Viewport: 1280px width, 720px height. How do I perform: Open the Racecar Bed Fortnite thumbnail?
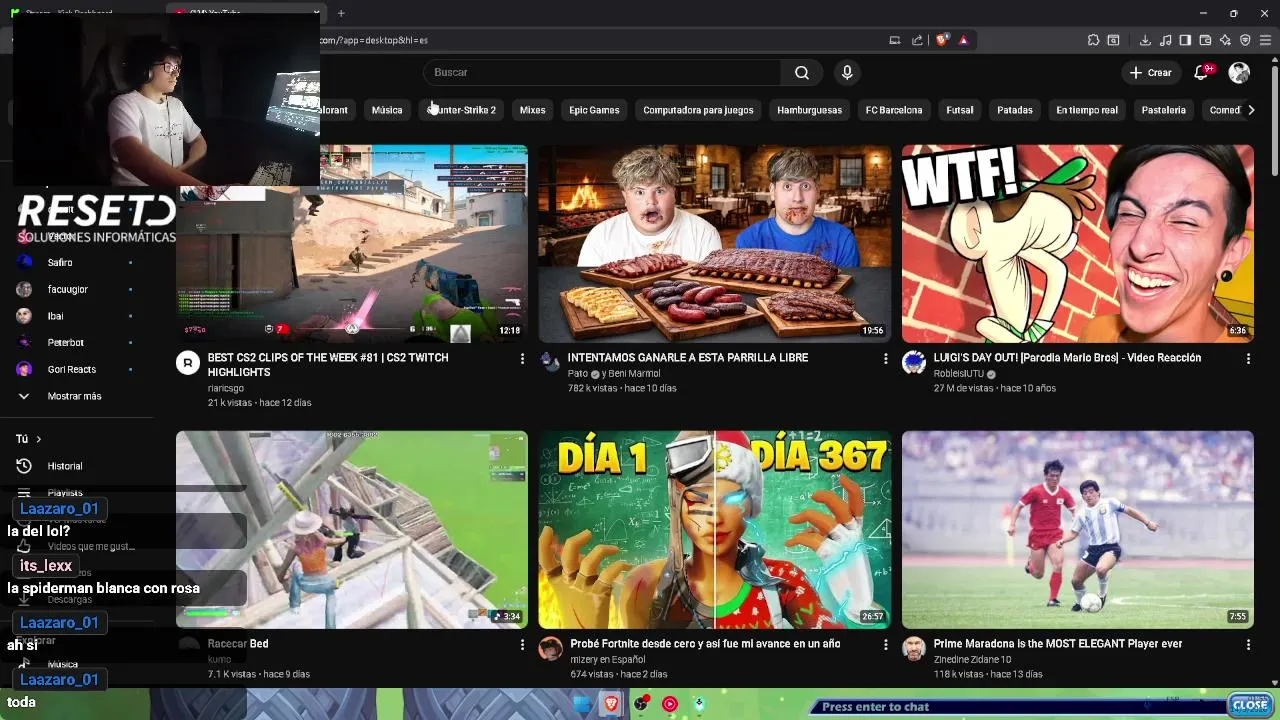pos(352,530)
